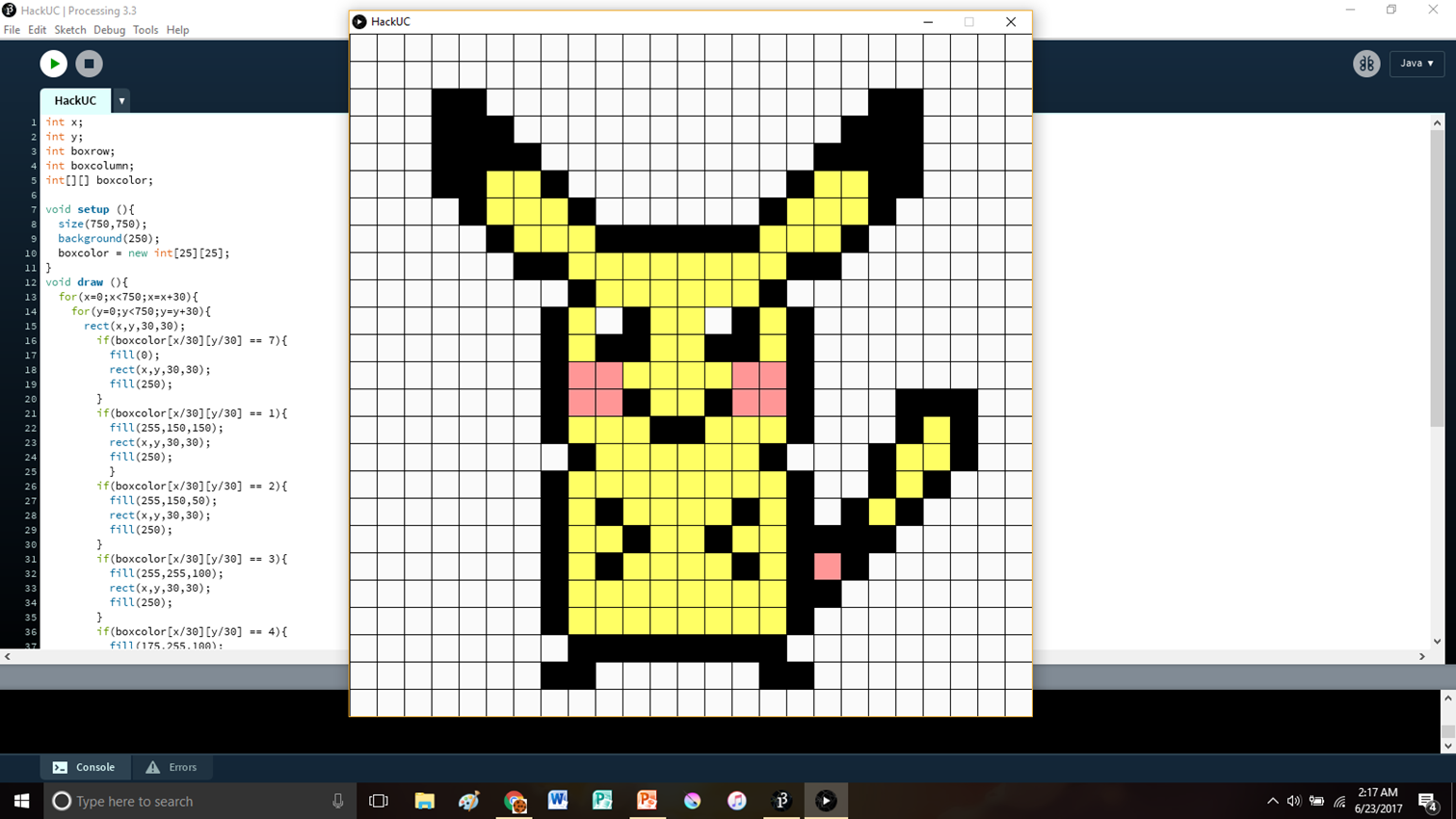Open Microsoft Word from the taskbar
Image resolution: width=1456 pixels, height=819 pixels.
[x=558, y=801]
